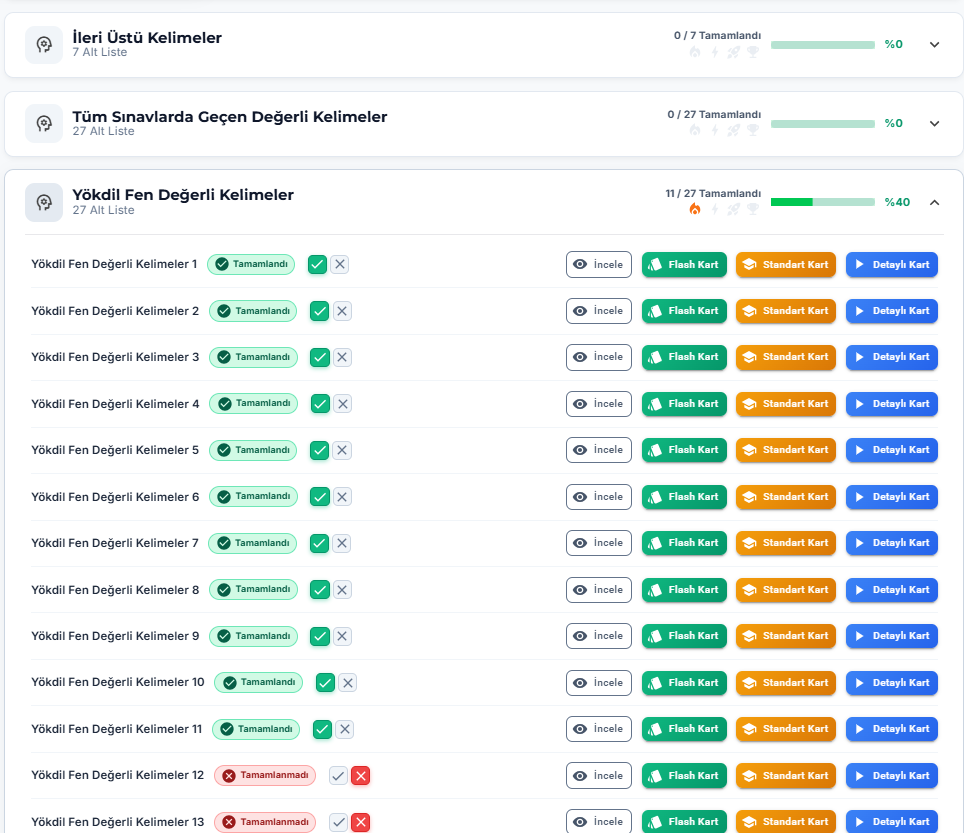The image size is (964, 833).
Task: Start Flash Kart for Kelimeler 4
Action: tap(684, 404)
